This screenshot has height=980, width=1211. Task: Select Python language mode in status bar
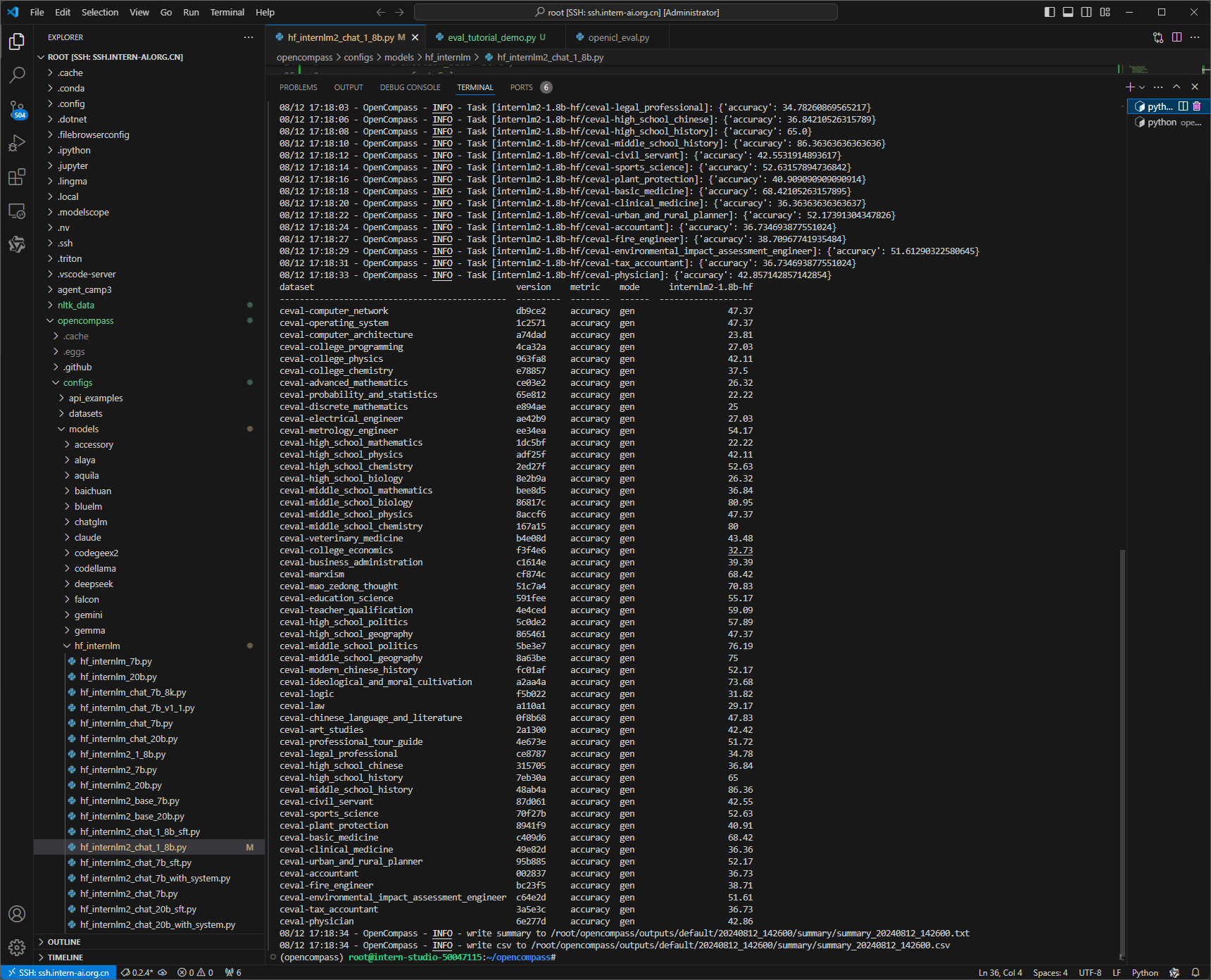click(x=1145, y=973)
